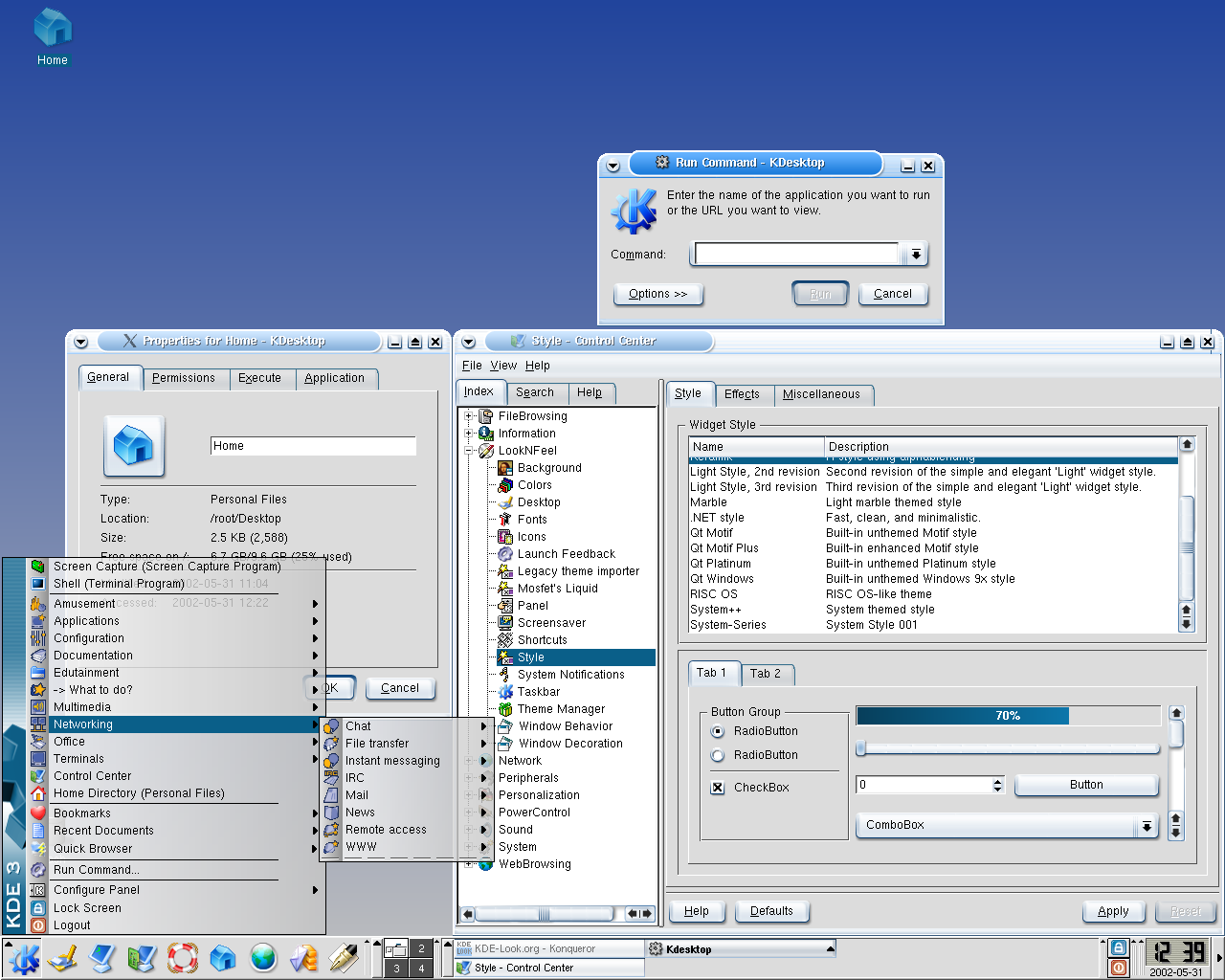Select Theme Manager in the tree
The height and width of the screenshot is (980, 1225).
tap(561, 709)
